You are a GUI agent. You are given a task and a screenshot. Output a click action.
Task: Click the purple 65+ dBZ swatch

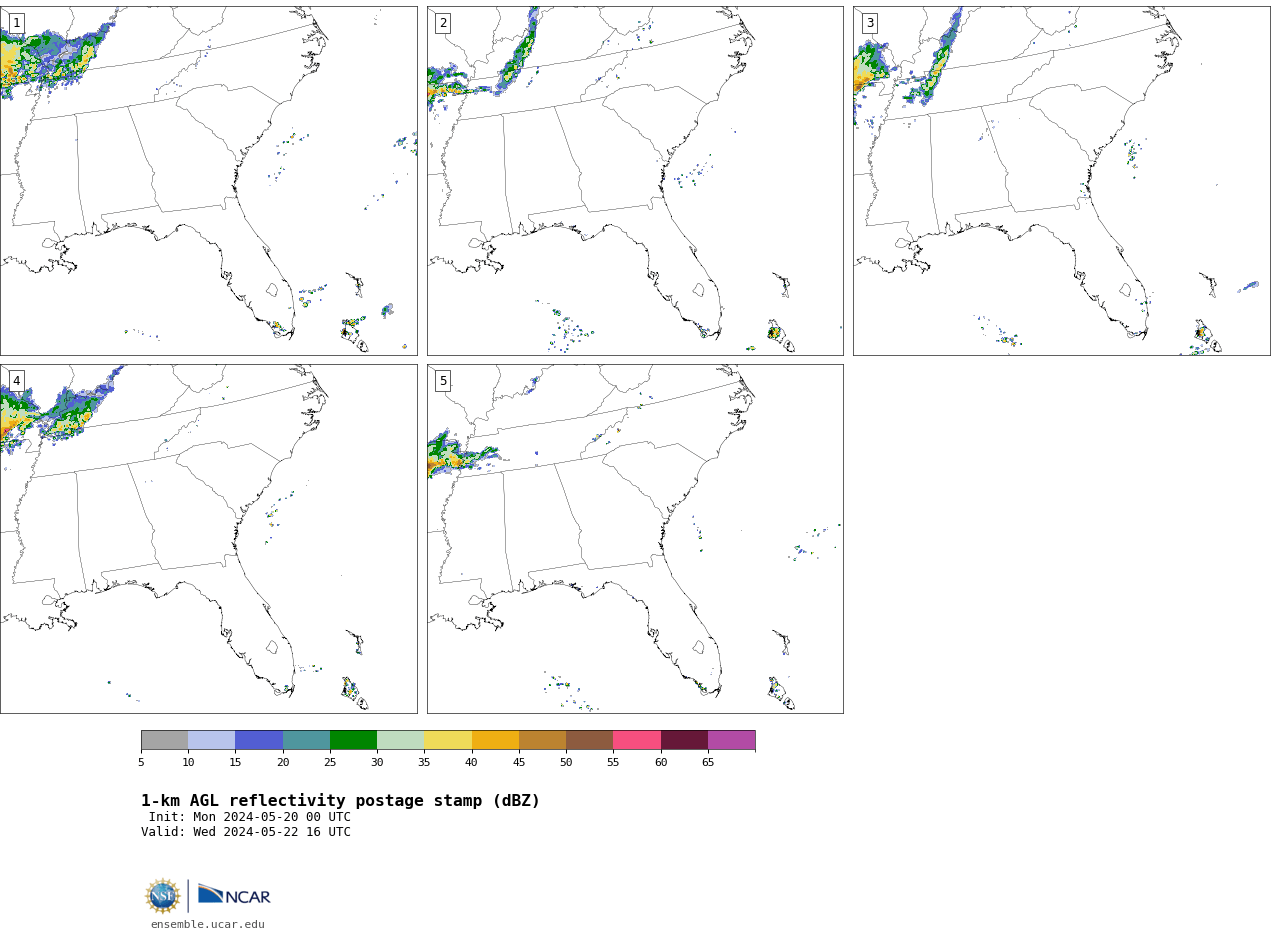click(731, 740)
